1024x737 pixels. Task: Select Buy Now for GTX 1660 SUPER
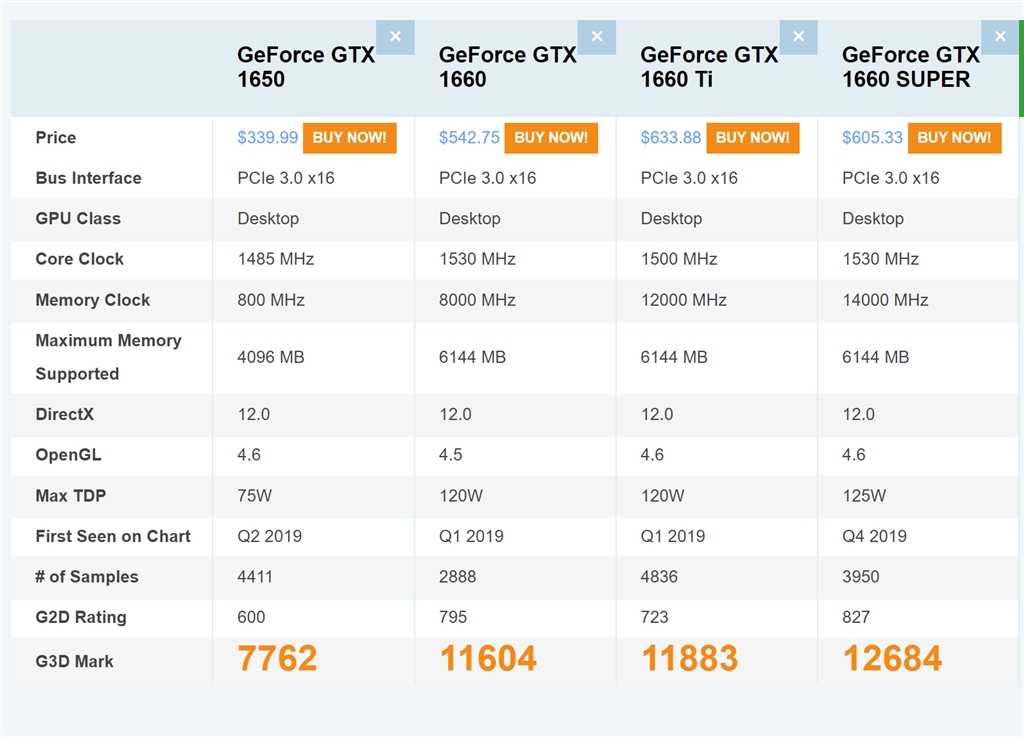(954, 138)
